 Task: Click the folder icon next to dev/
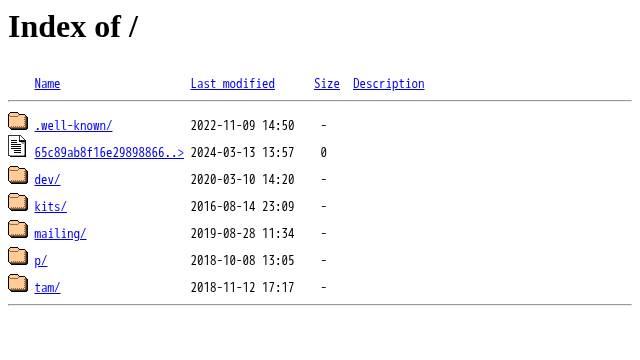click(x=18, y=175)
